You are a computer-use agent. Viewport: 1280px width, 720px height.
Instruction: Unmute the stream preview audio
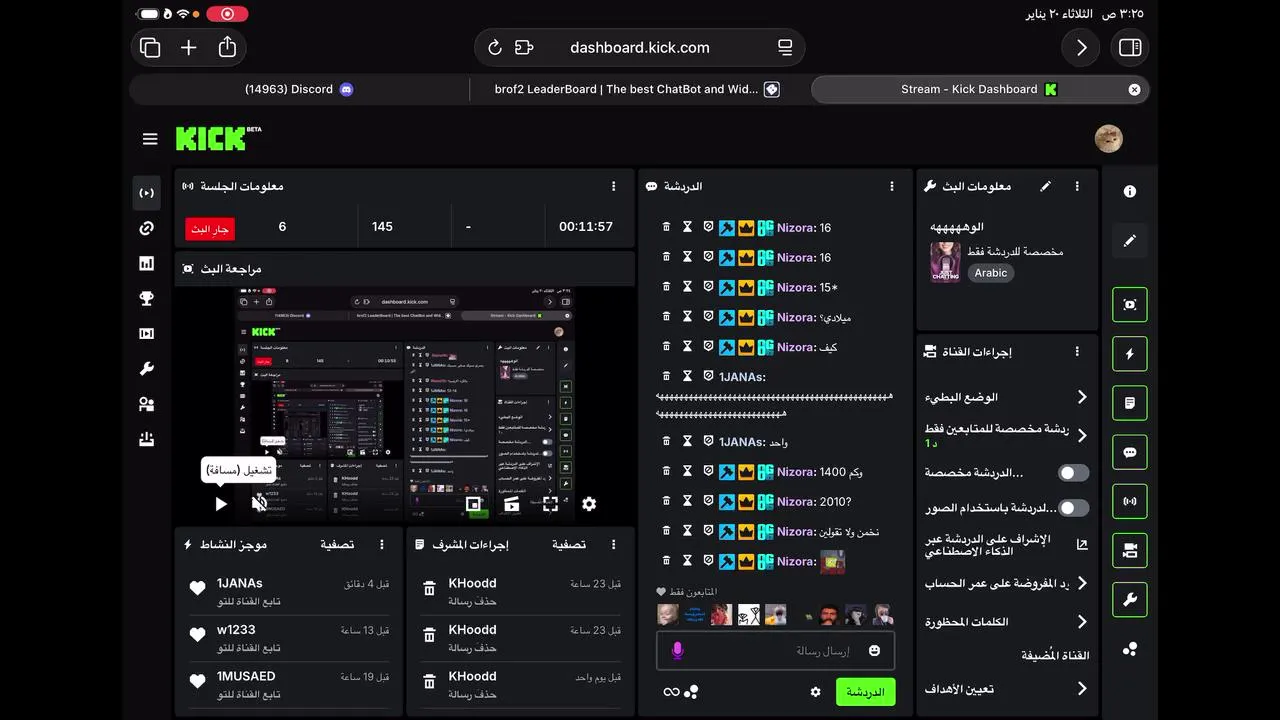pyautogui.click(x=259, y=503)
